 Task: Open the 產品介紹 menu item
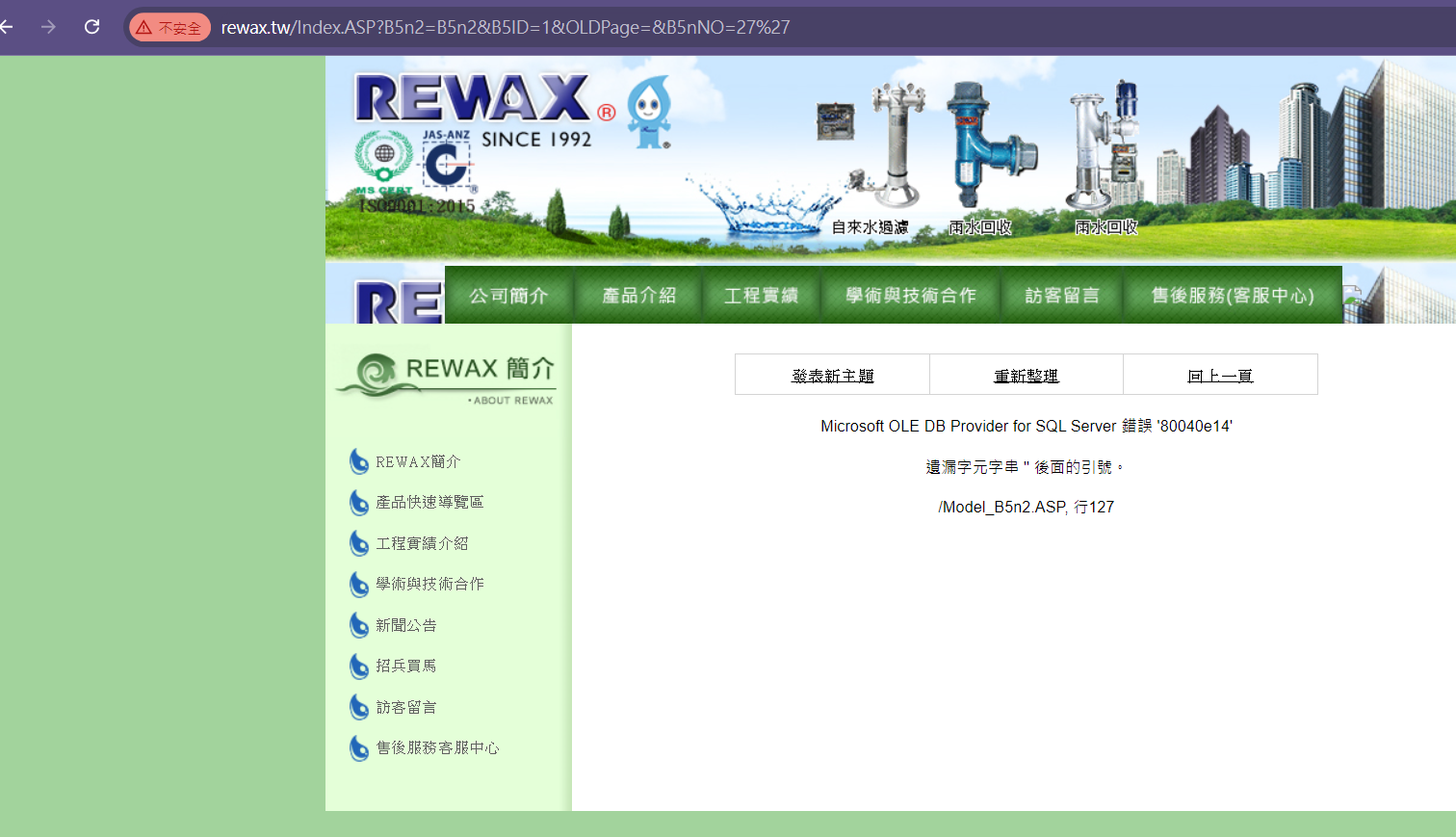point(638,295)
